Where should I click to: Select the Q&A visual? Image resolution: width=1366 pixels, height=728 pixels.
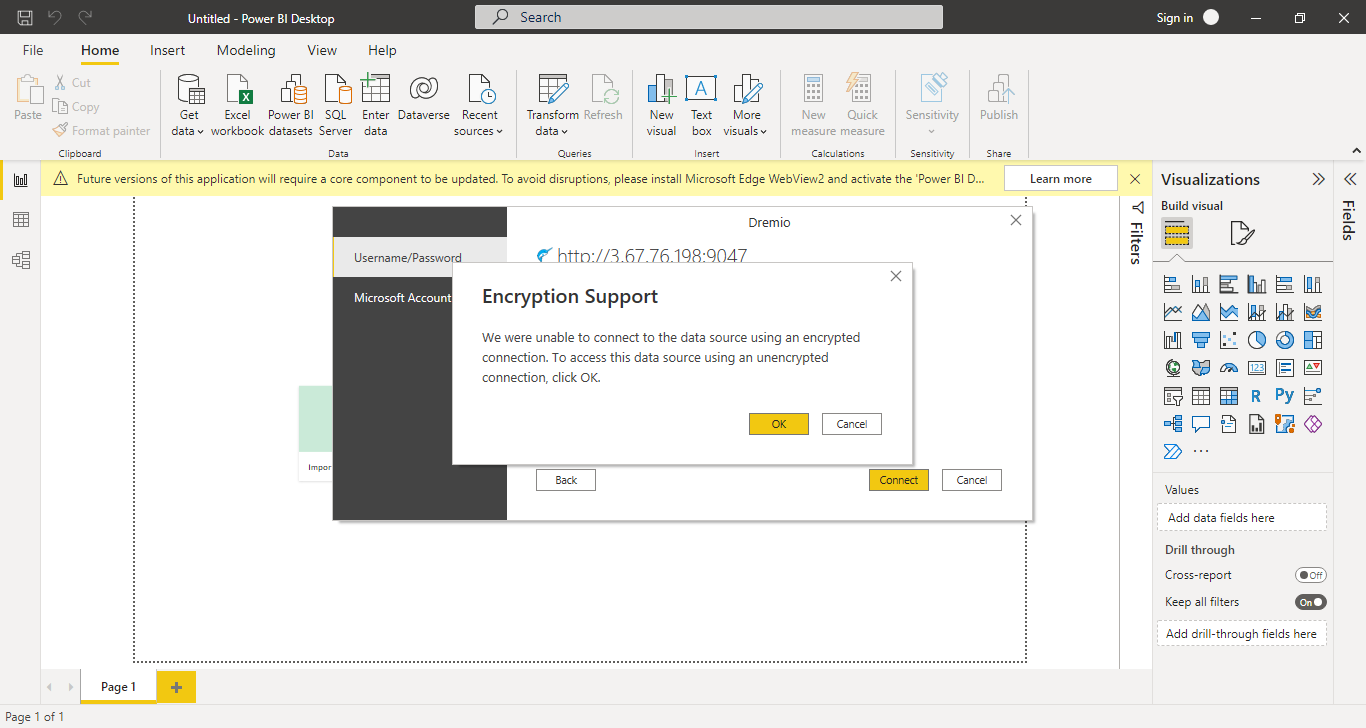point(1201,425)
